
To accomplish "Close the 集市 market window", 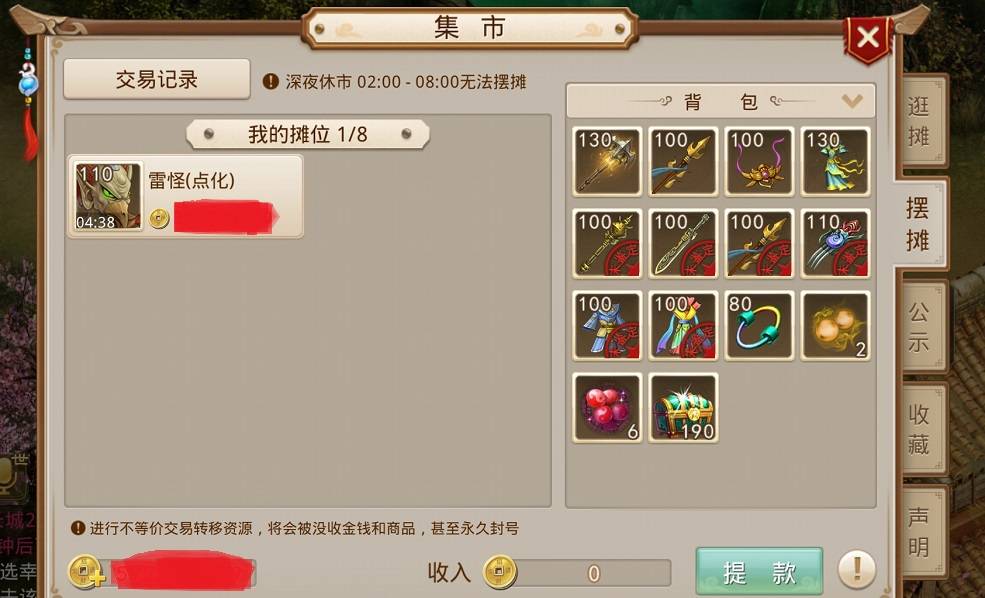I will (x=868, y=38).
